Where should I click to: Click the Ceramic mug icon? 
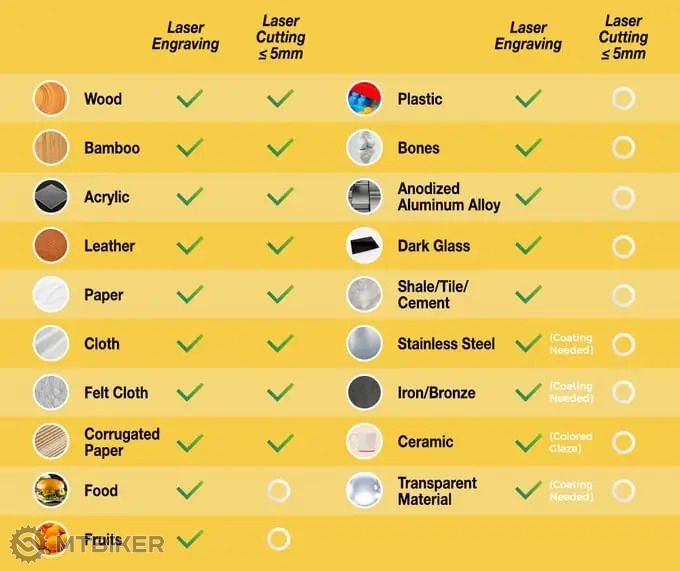tap(364, 442)
